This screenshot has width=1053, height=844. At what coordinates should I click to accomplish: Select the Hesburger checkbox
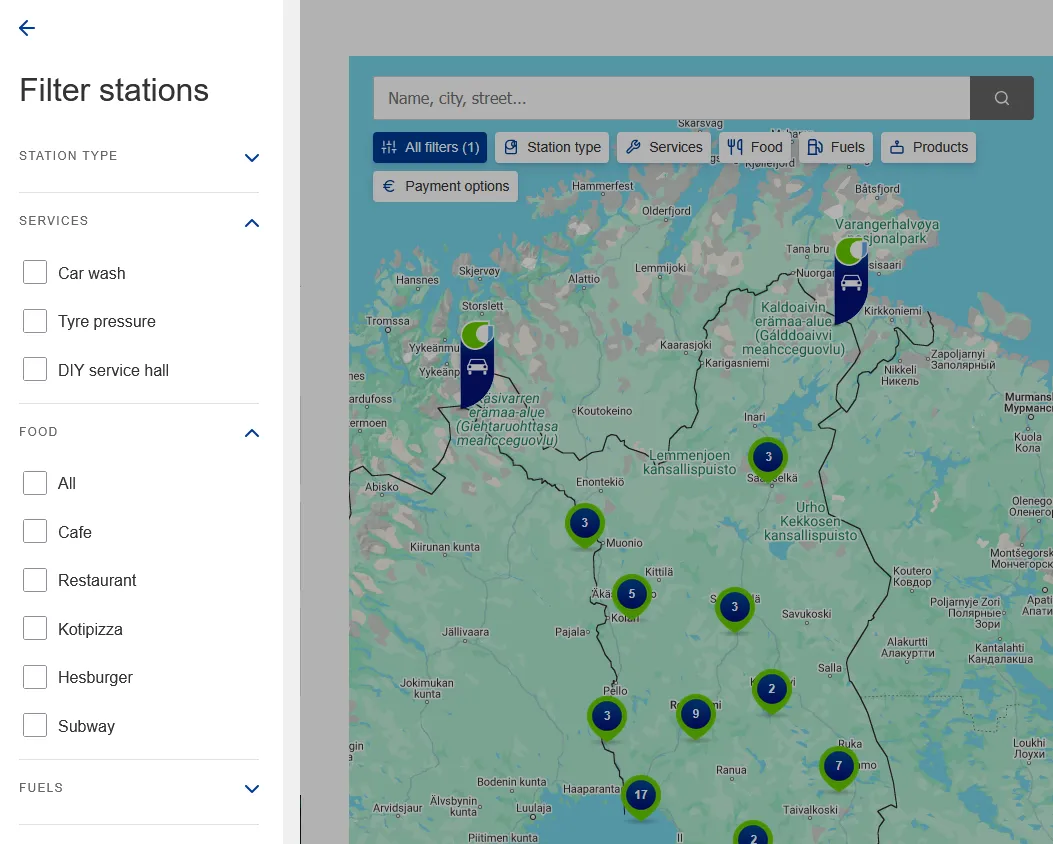pyautogui.click(x=35, y=677)
